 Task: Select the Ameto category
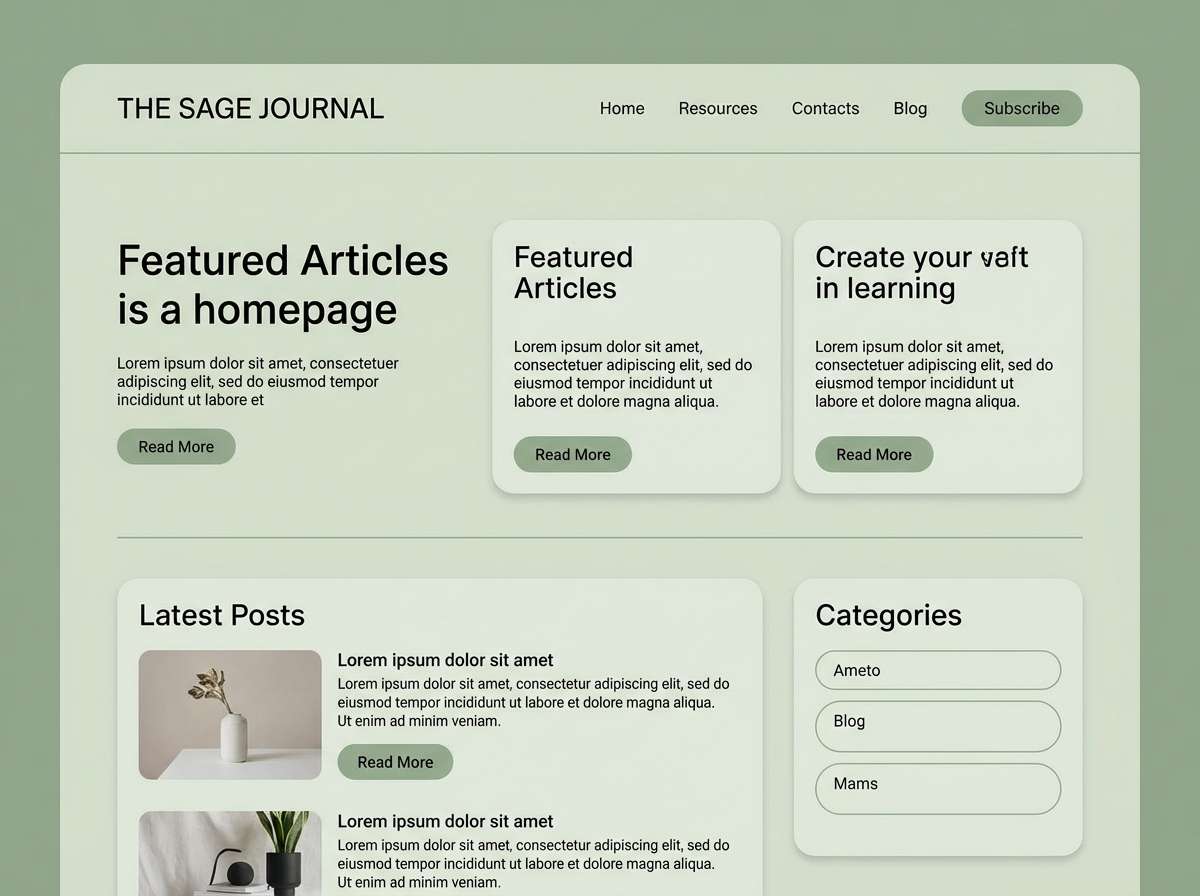pyautogui.click(x=937, y=670)
